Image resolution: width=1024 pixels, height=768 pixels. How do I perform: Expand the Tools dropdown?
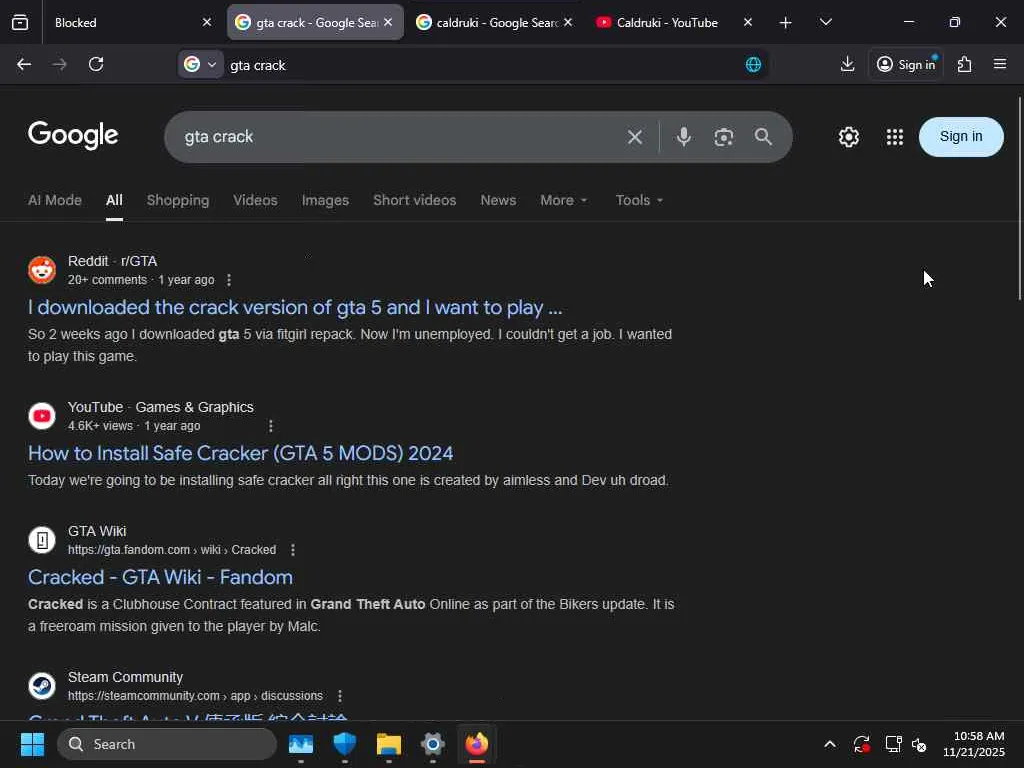(x=639, y=200)
